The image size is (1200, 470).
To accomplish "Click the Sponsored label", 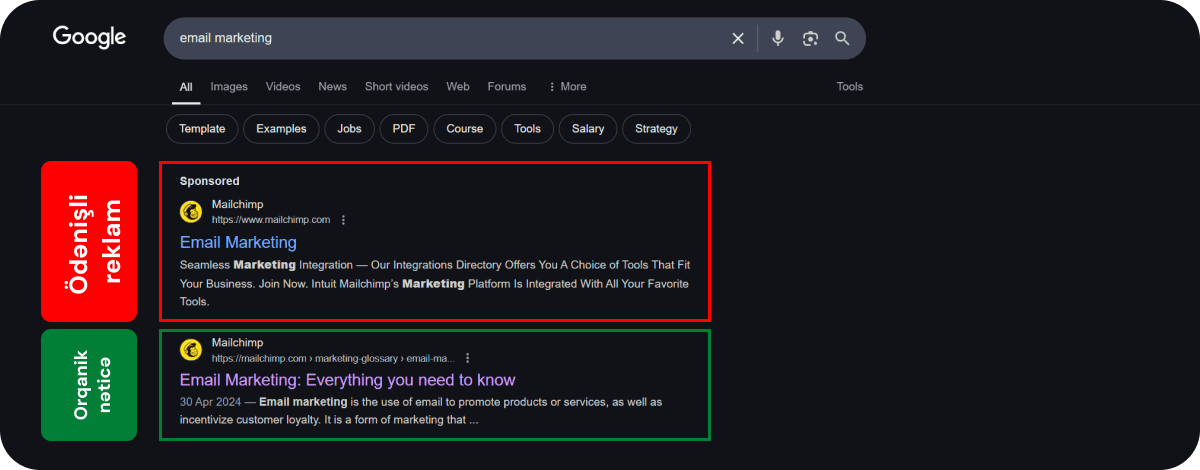I will (210, 181).
